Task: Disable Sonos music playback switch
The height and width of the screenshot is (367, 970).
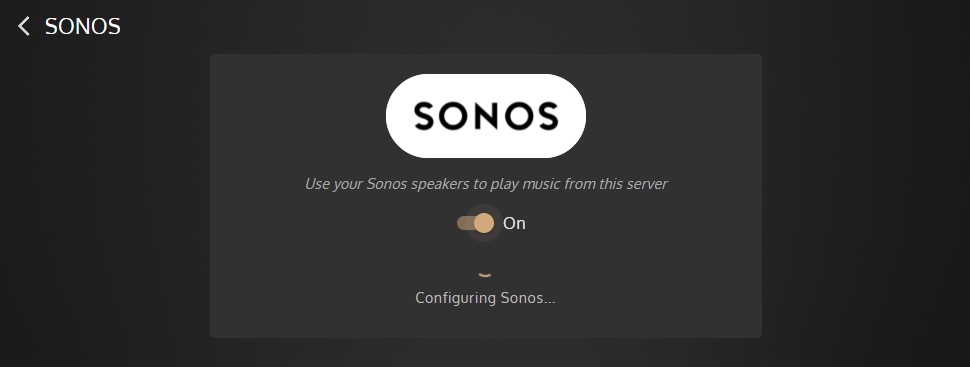Action: (476, 223)
